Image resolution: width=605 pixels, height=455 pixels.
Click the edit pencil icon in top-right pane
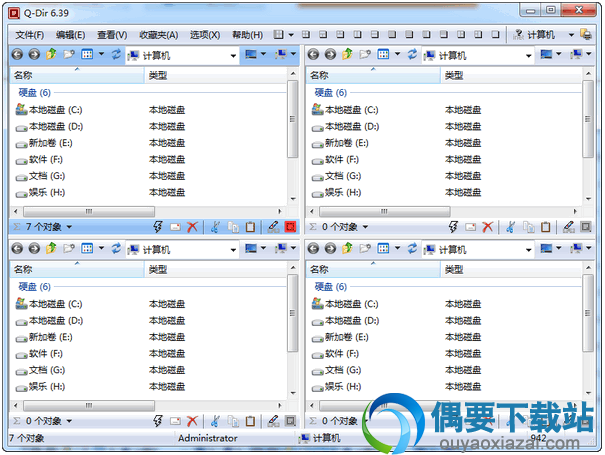568,227
